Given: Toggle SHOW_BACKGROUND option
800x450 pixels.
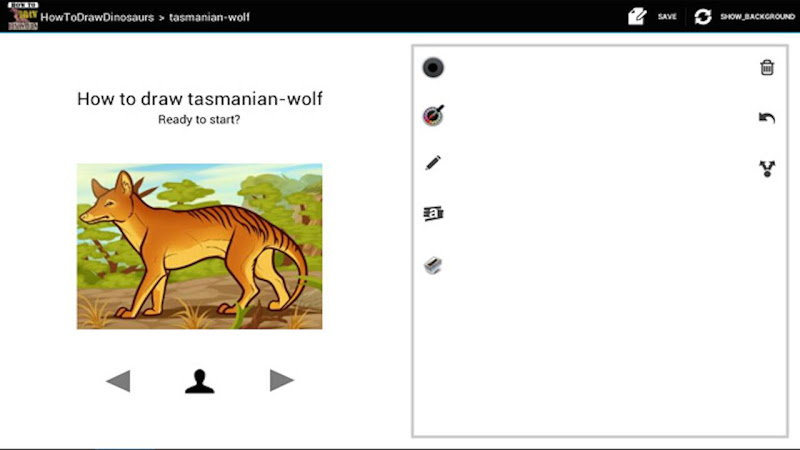Looking at the screenshot, I should (x=757, y=17).
